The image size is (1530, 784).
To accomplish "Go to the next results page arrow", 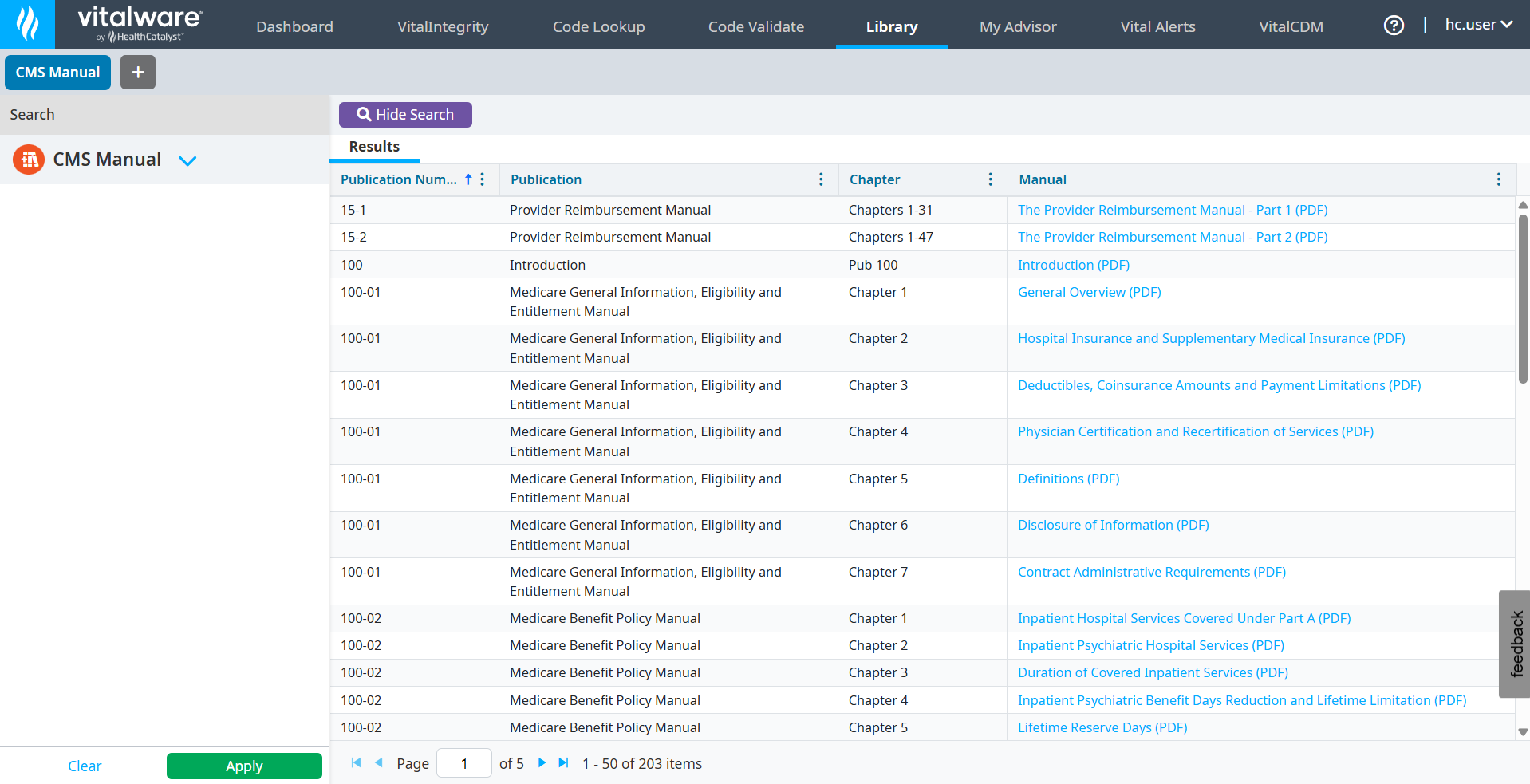I will [x=542, y=763].
